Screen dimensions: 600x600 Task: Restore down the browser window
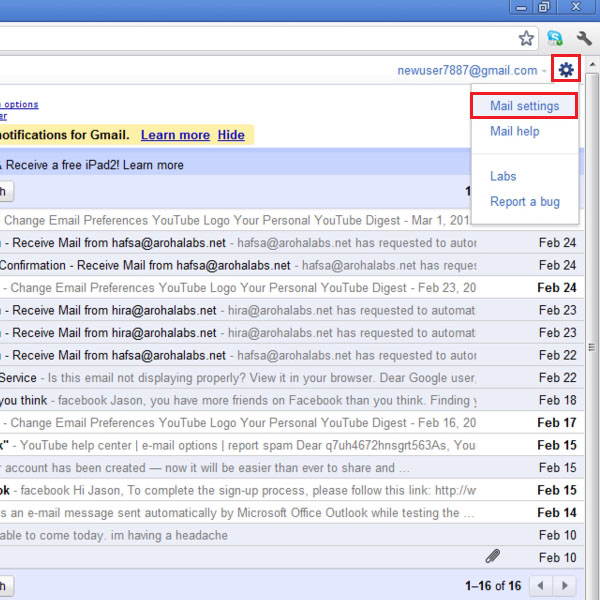[544, 7]
